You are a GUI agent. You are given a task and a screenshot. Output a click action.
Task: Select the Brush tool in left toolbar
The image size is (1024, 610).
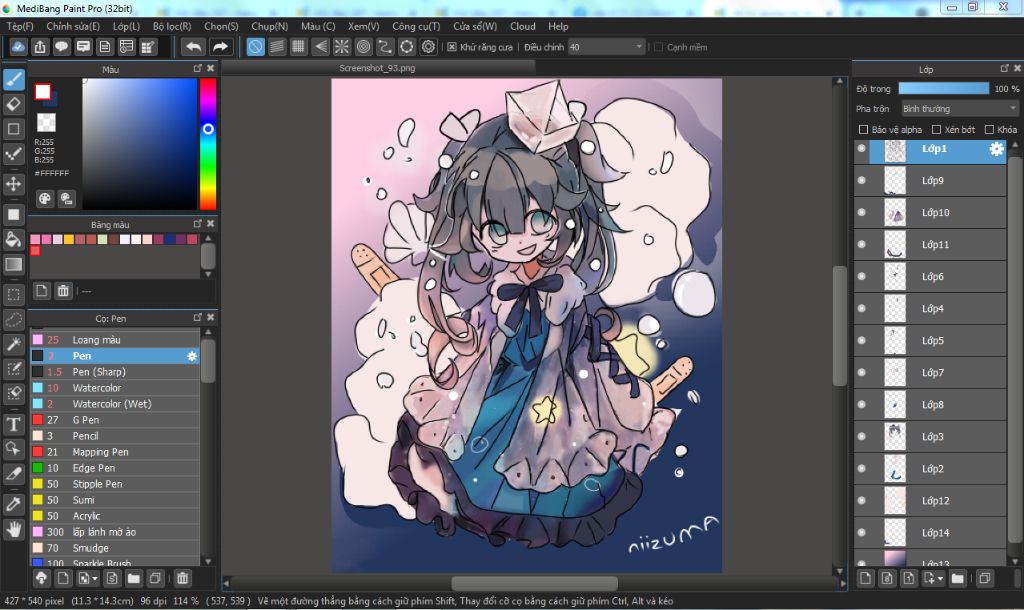click(x=14, y=80)
